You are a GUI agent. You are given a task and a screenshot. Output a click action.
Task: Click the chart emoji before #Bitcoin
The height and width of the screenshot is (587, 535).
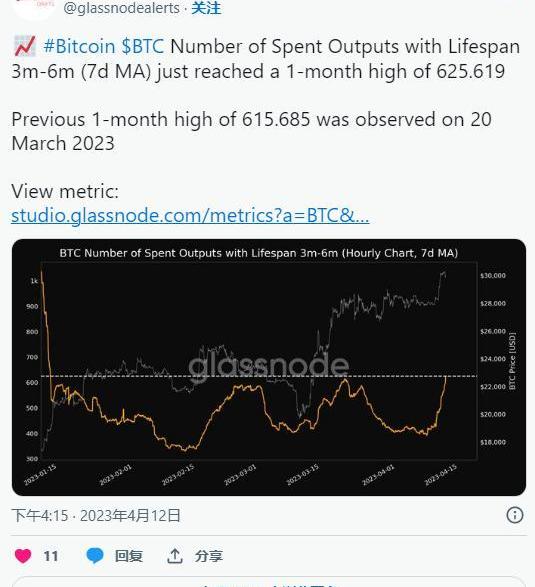tap(25, 46)
